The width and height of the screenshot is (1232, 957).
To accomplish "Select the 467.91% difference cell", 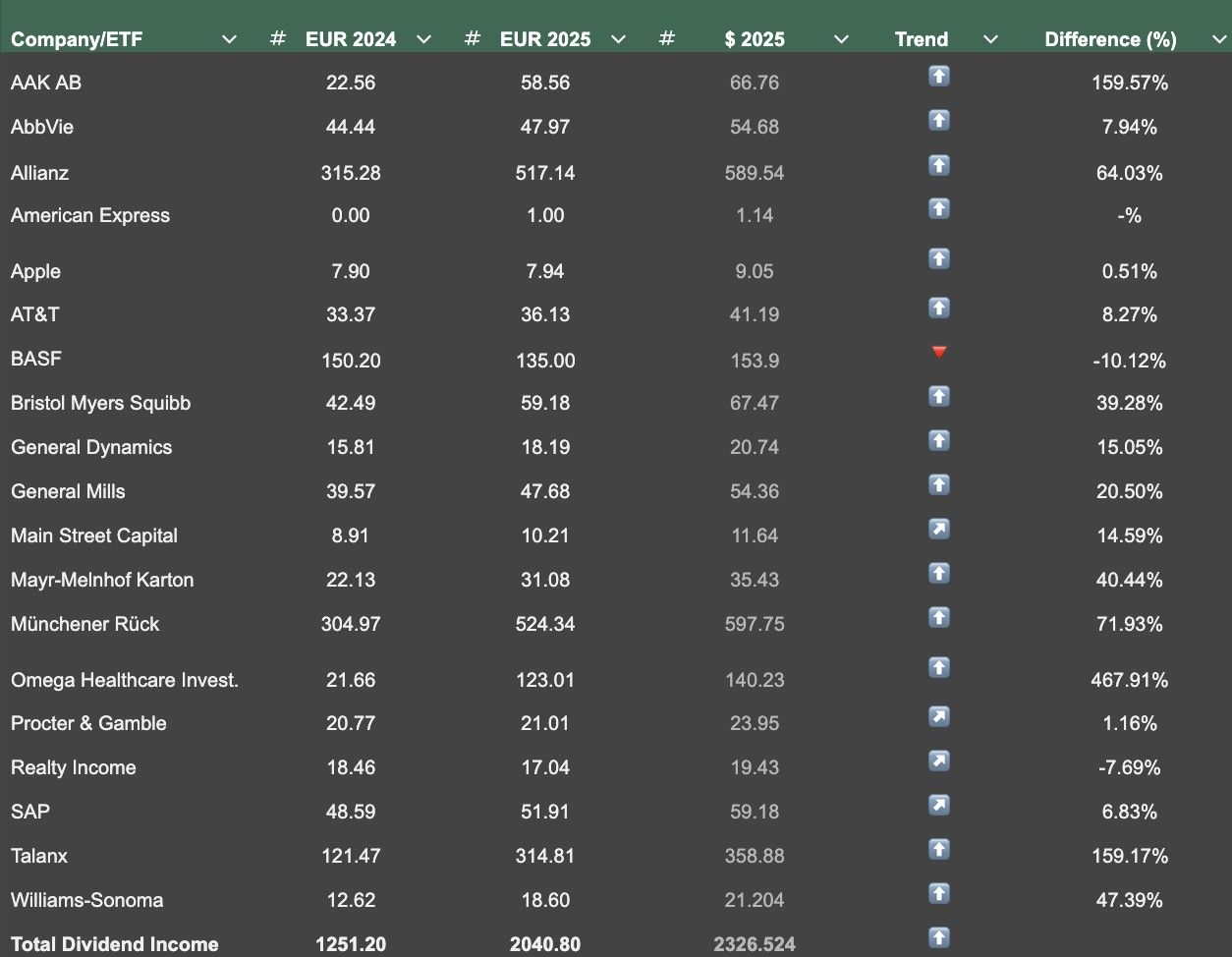I will (1129, 680).
